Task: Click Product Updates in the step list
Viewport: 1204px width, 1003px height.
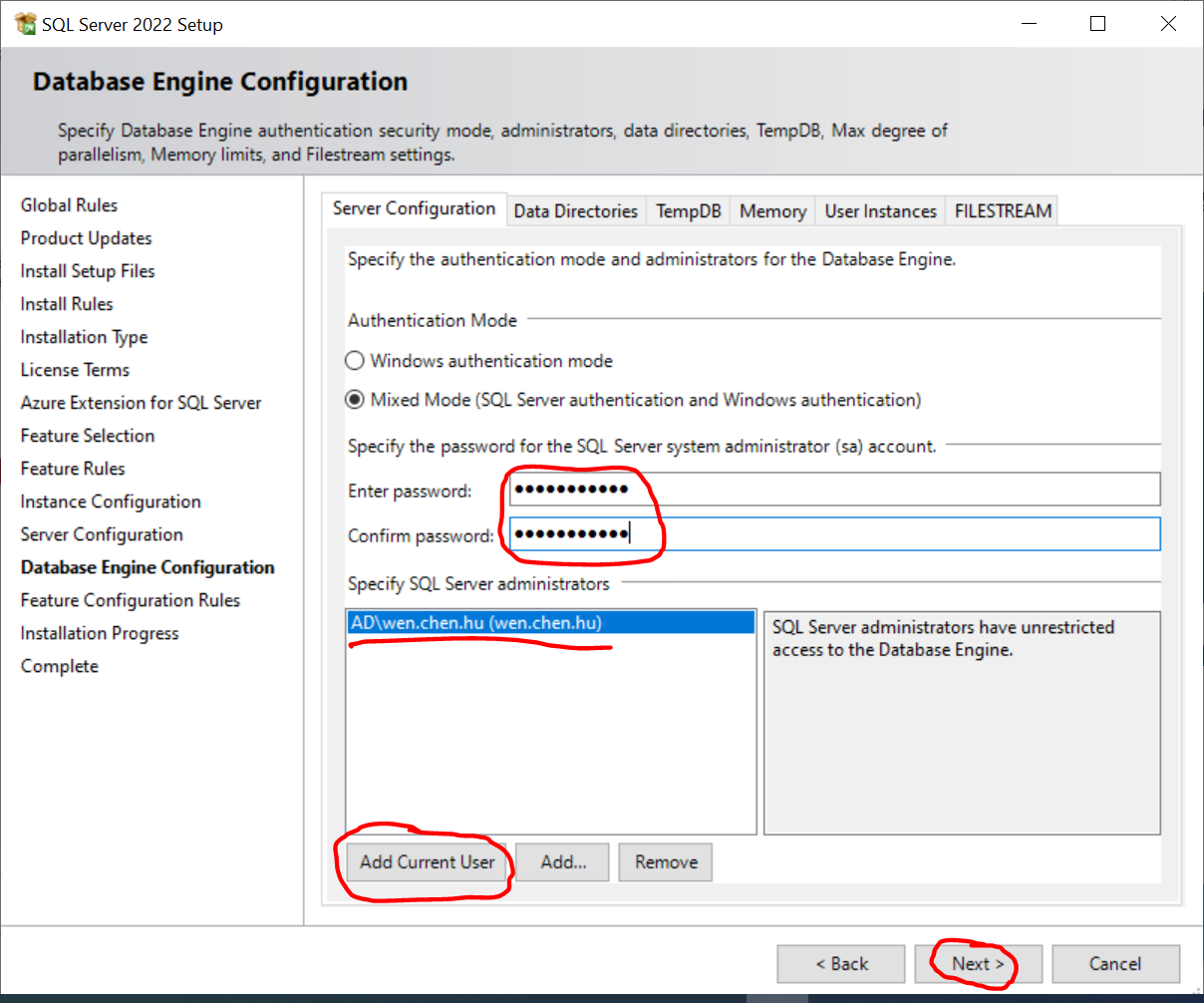Action: coord(86,238)
